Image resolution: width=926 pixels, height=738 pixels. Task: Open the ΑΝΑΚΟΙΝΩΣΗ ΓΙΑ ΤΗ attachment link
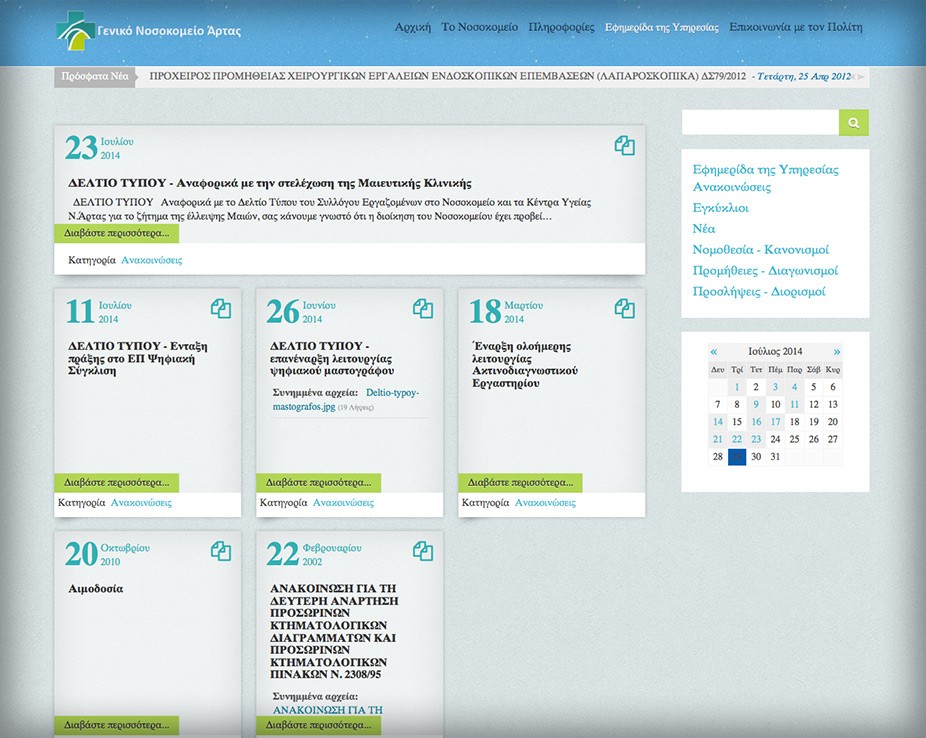pyautogui.click(x=328, y=710)
